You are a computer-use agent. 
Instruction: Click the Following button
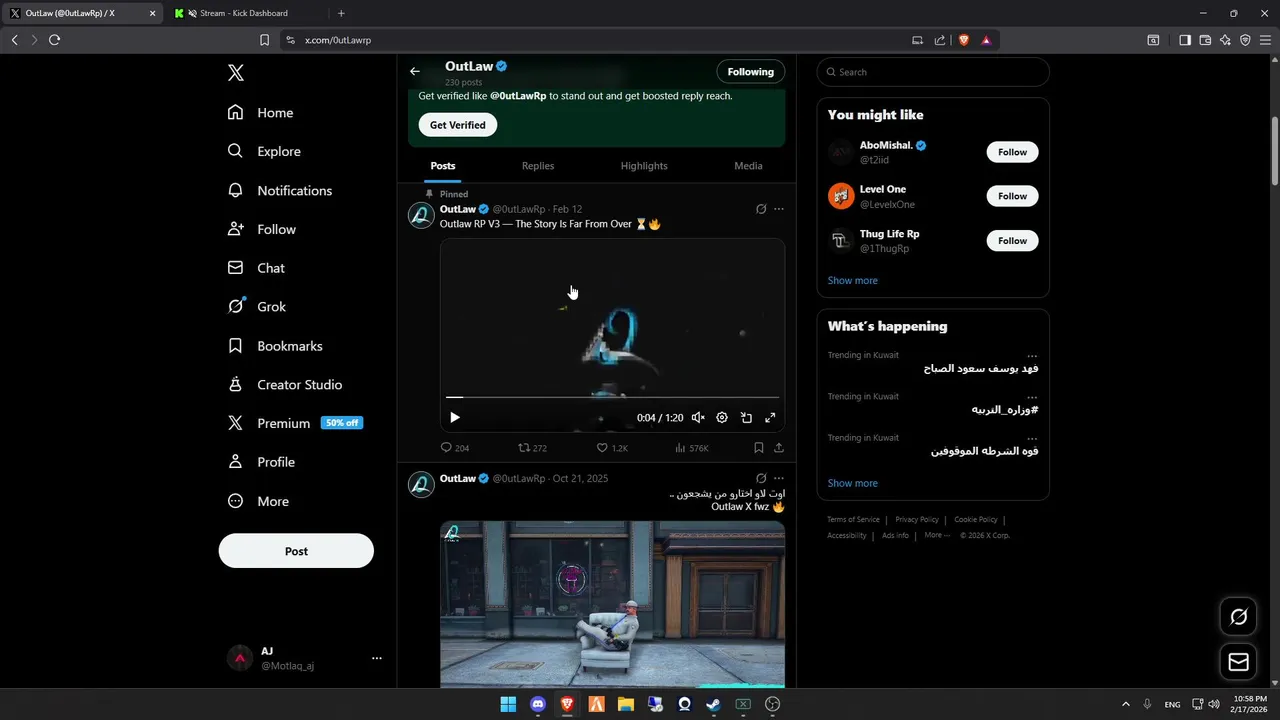tap(751, 72)
